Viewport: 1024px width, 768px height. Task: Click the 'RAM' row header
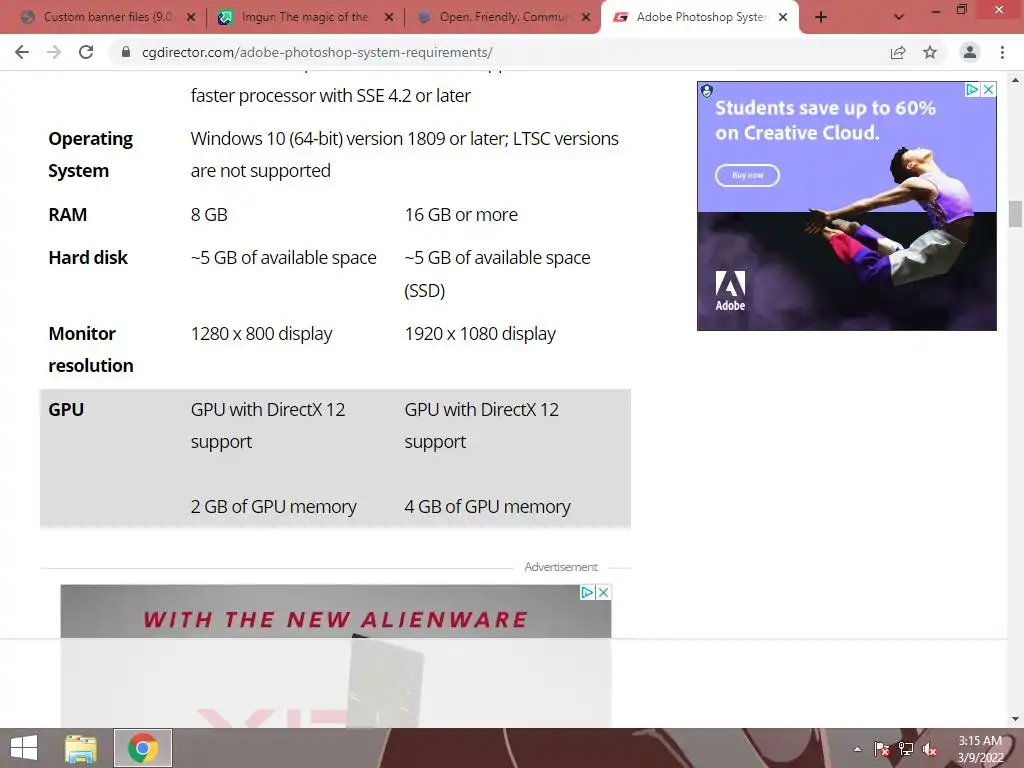67,215
